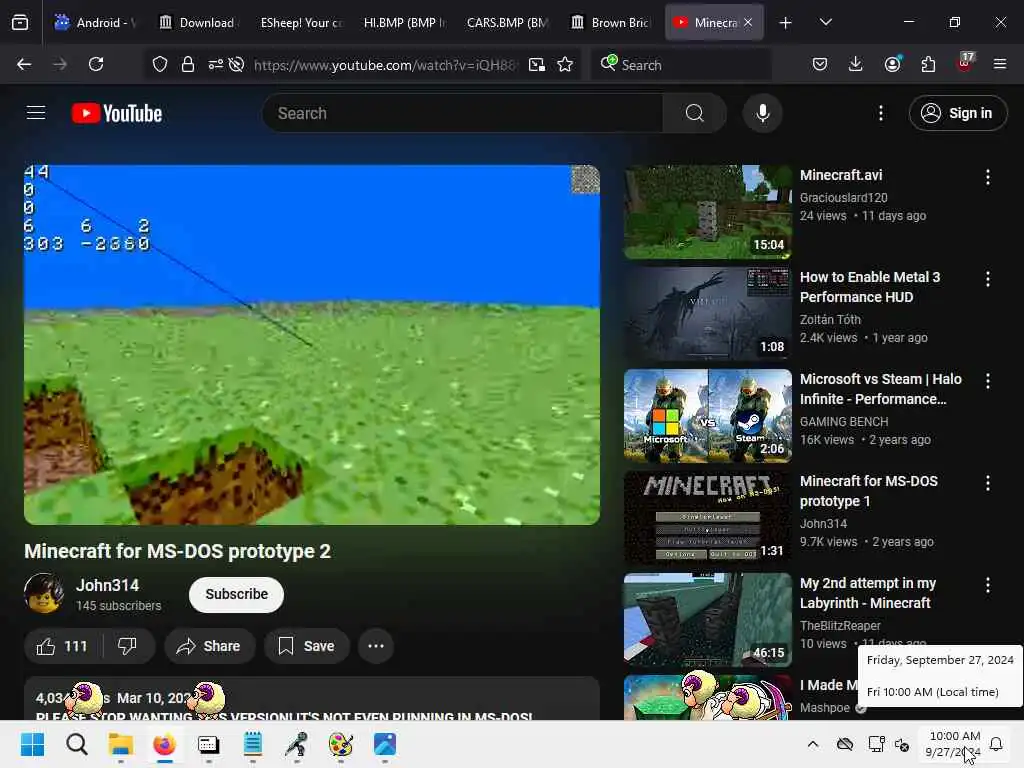Open options for Minecraft.avi video
Image resolution: width=1024 pixels, height=768 pixels.
pyautogui.click(x=987, y=177)
